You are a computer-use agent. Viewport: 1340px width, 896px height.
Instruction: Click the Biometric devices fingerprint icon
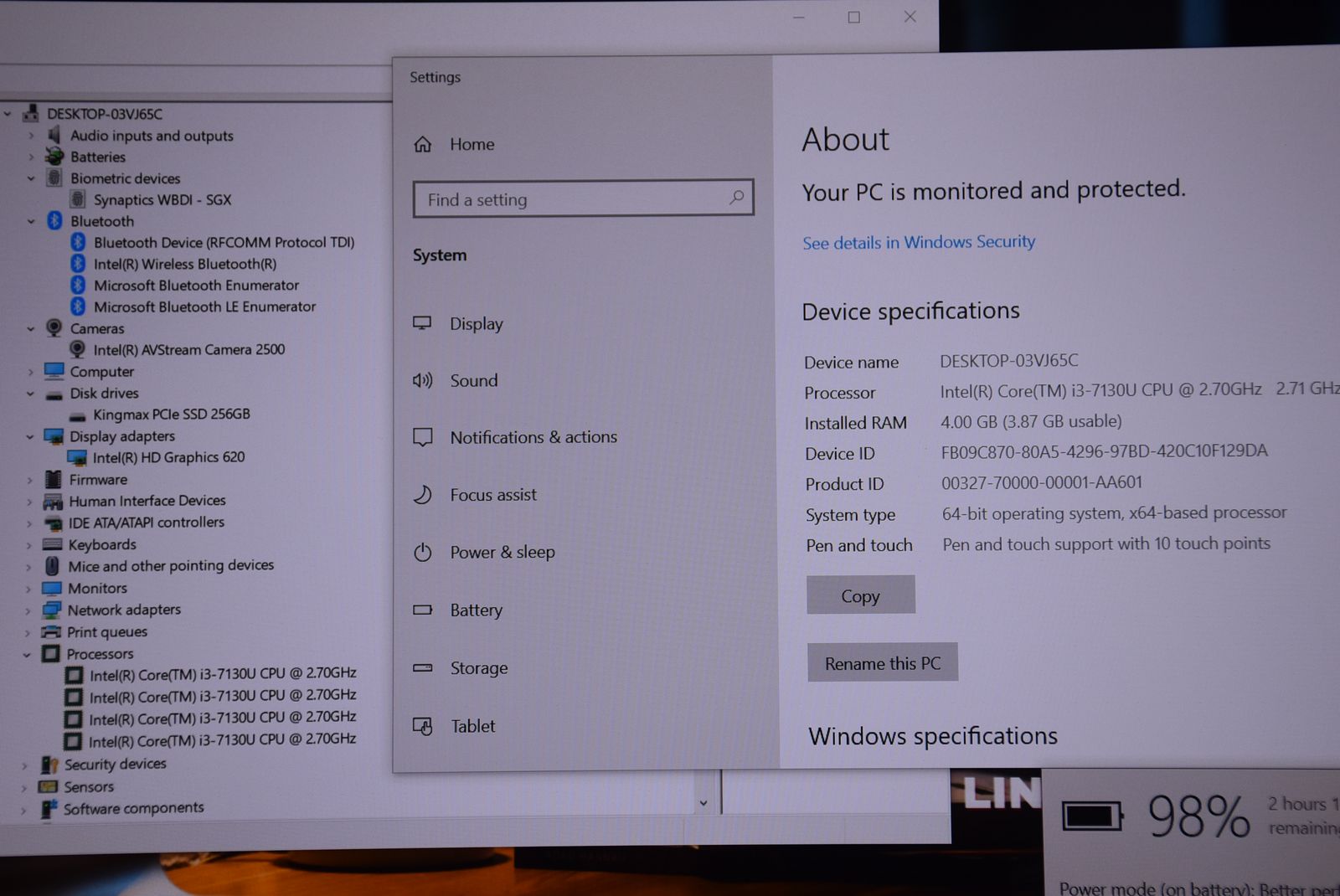click(54, 178)
